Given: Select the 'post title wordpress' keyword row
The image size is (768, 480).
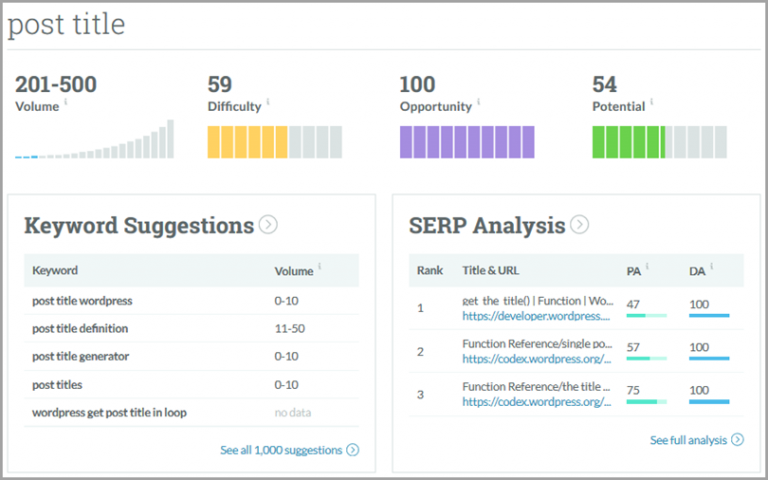Looking at the screenshot, I should click(82, 300).
